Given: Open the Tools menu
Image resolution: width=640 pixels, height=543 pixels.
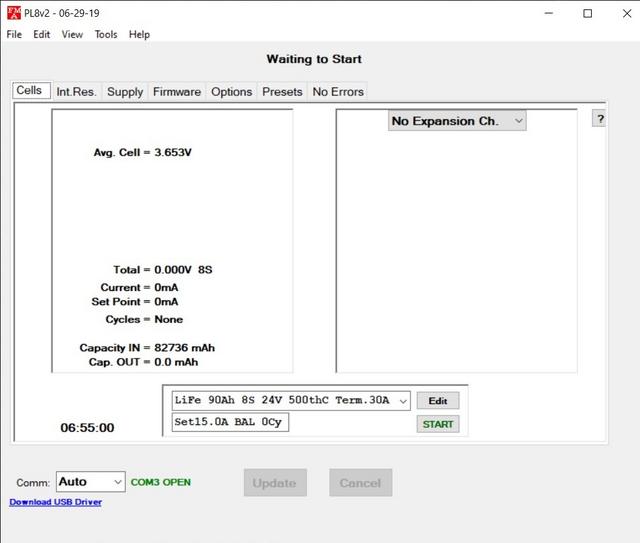Looking at the screenshot, I should (x=106, y=34).
